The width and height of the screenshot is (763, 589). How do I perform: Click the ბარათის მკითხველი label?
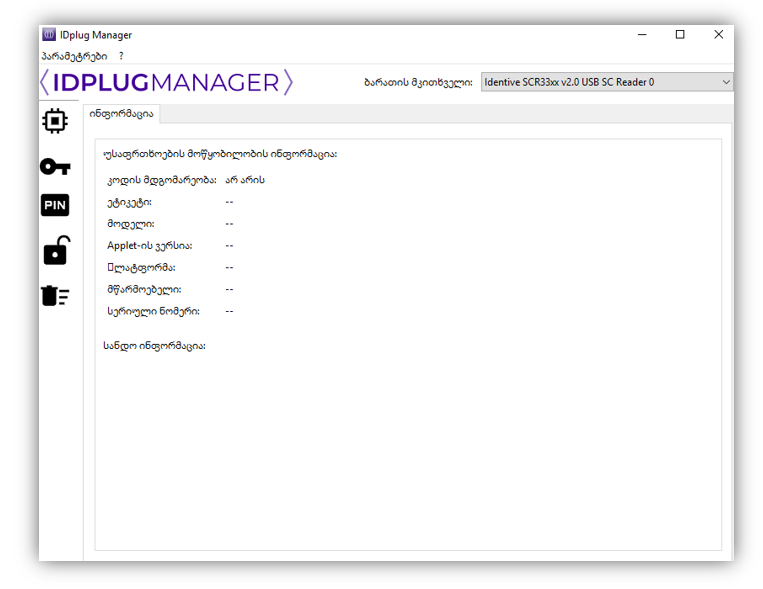click(x=418, y=82)
